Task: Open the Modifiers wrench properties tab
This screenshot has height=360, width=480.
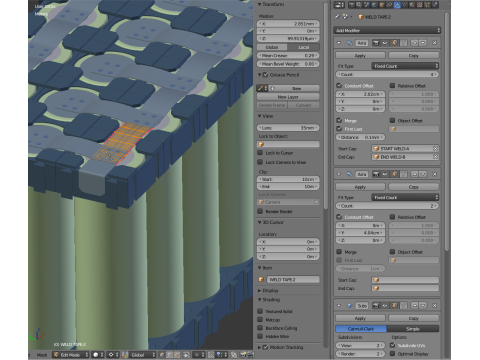Action: pyautogui.click(x=397, y=5)
